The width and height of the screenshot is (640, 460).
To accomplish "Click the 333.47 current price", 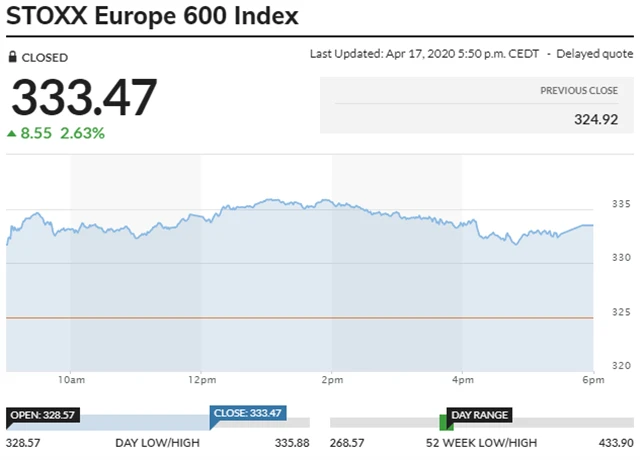I will pos(84,98).
